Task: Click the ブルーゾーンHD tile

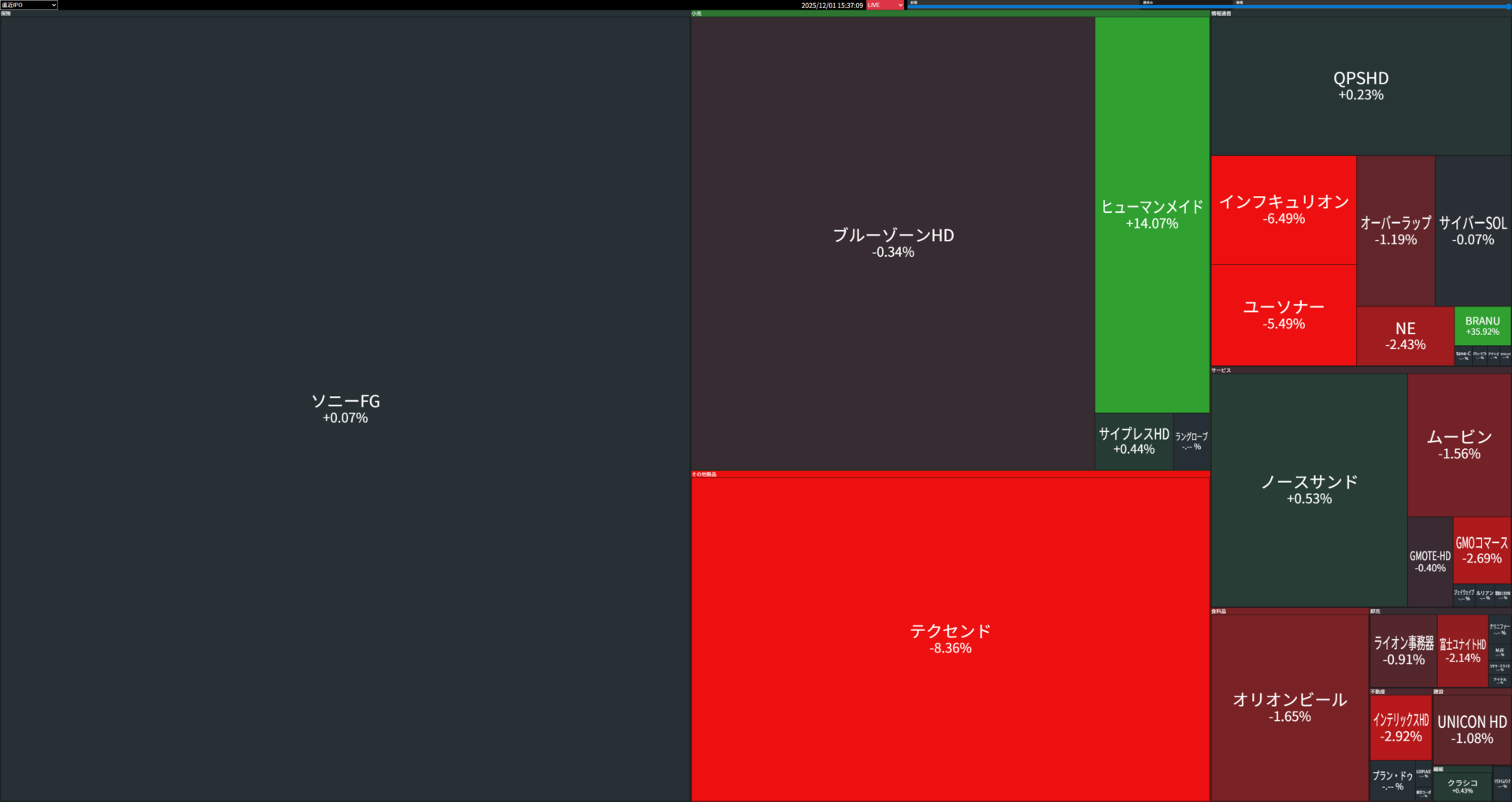Action: point(892,243)
